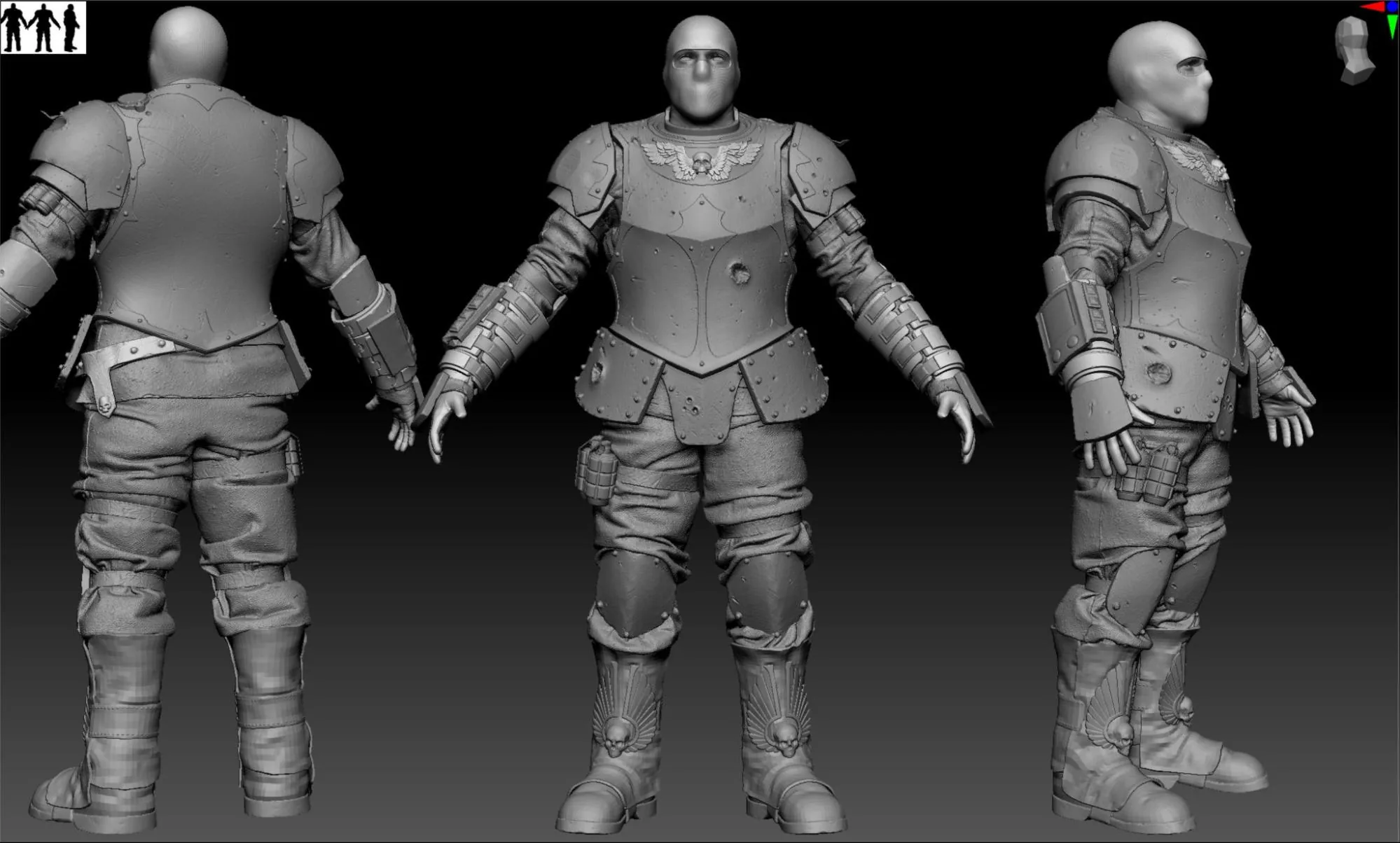Click the head-shaped camera orientation gizmo
This screenshot has width=1400, height=843.
(1356, 51)
